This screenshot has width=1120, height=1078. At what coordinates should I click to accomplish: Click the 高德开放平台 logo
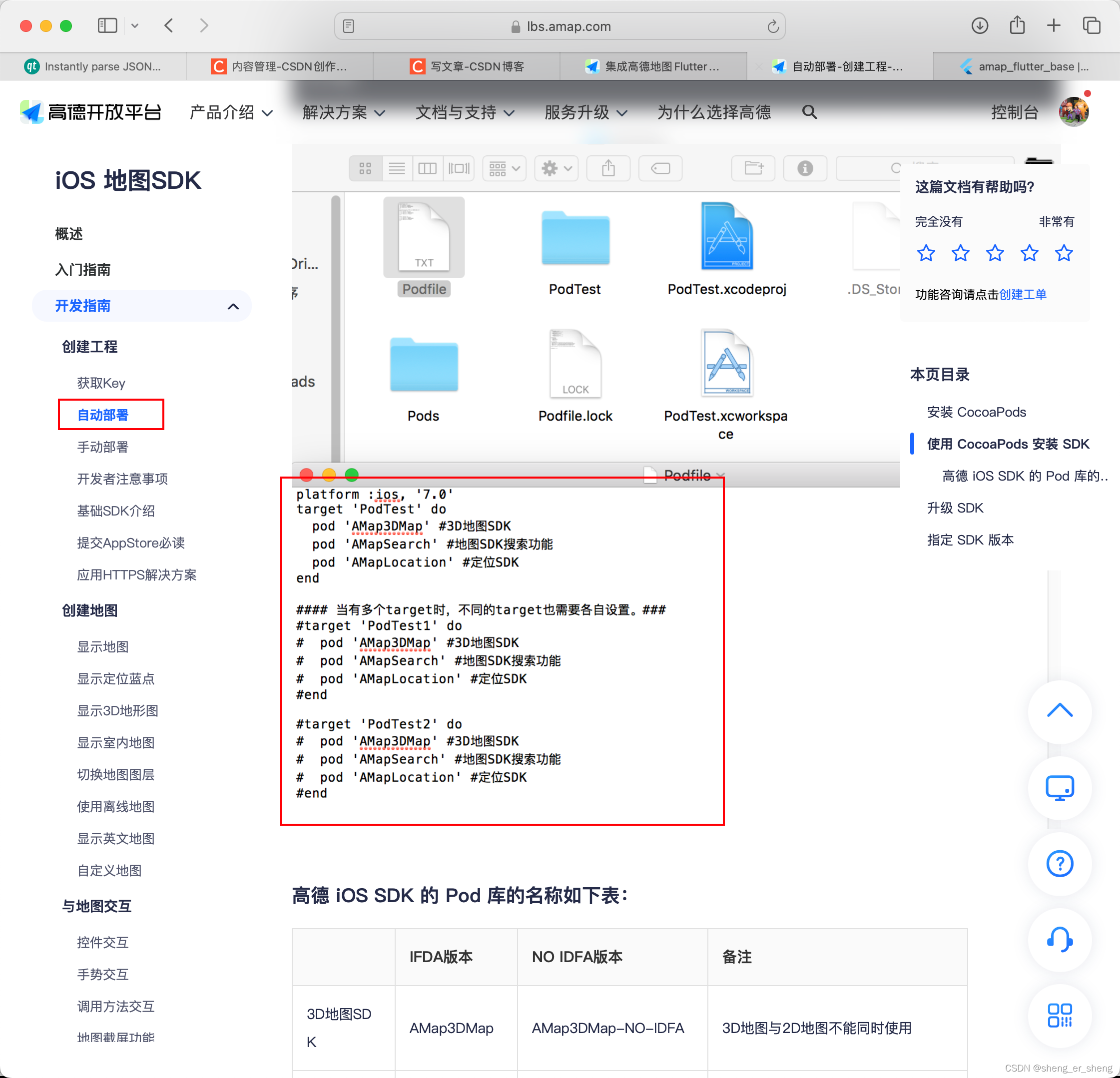point(90,112)
